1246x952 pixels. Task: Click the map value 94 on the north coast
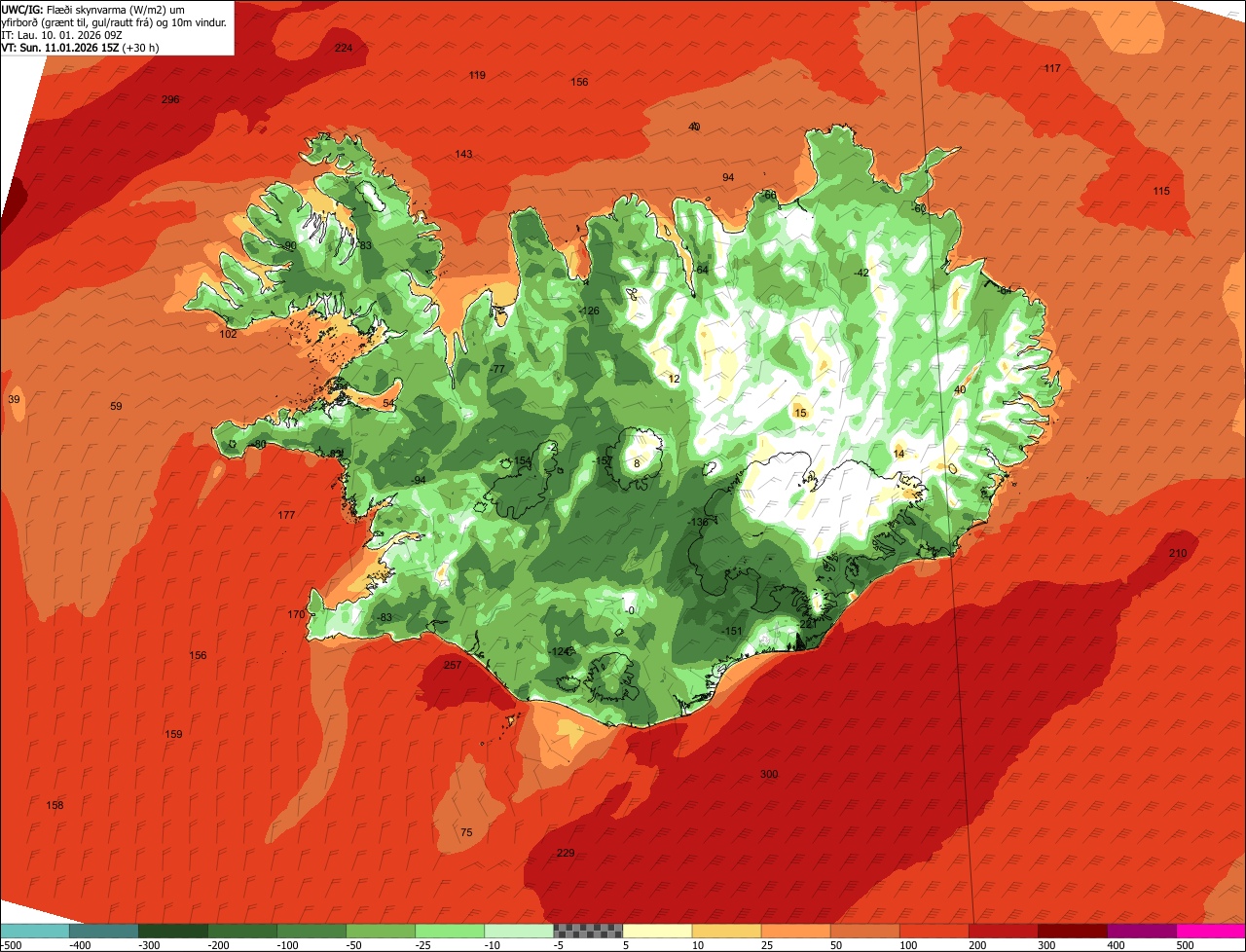click(728, 176)
